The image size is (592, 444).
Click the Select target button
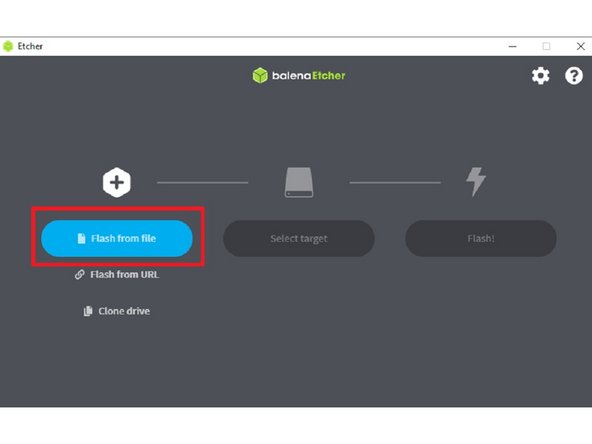(299, 239)
